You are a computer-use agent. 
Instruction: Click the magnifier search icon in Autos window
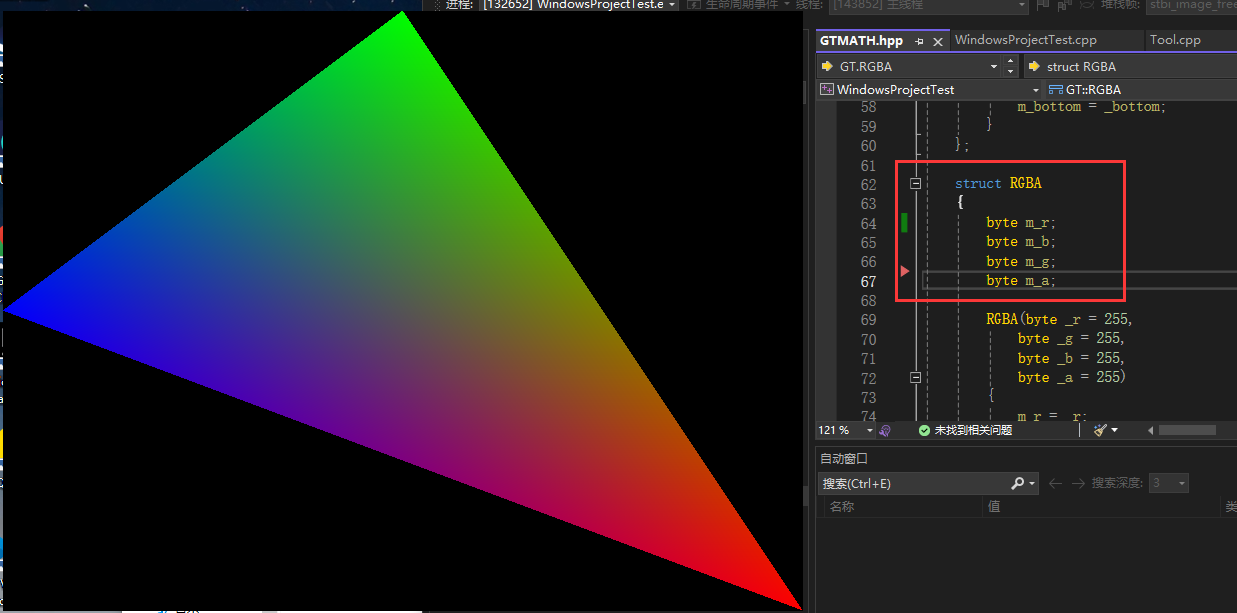click(1018, 483)
